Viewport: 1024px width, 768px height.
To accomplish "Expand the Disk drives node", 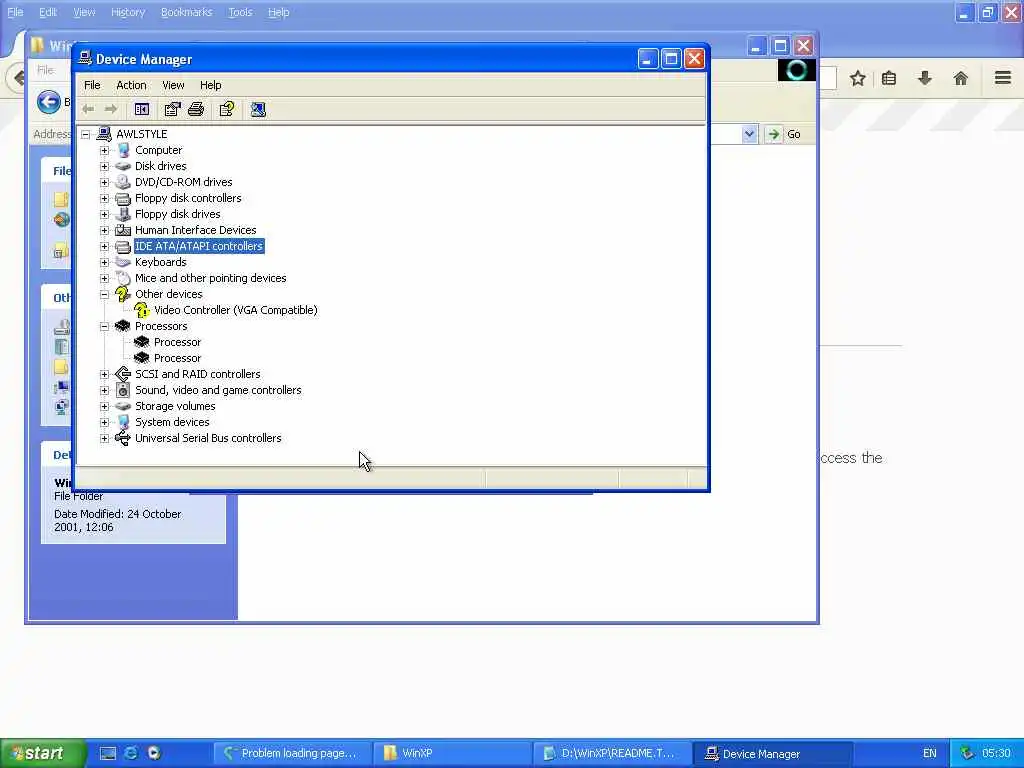I will (104, 166).
